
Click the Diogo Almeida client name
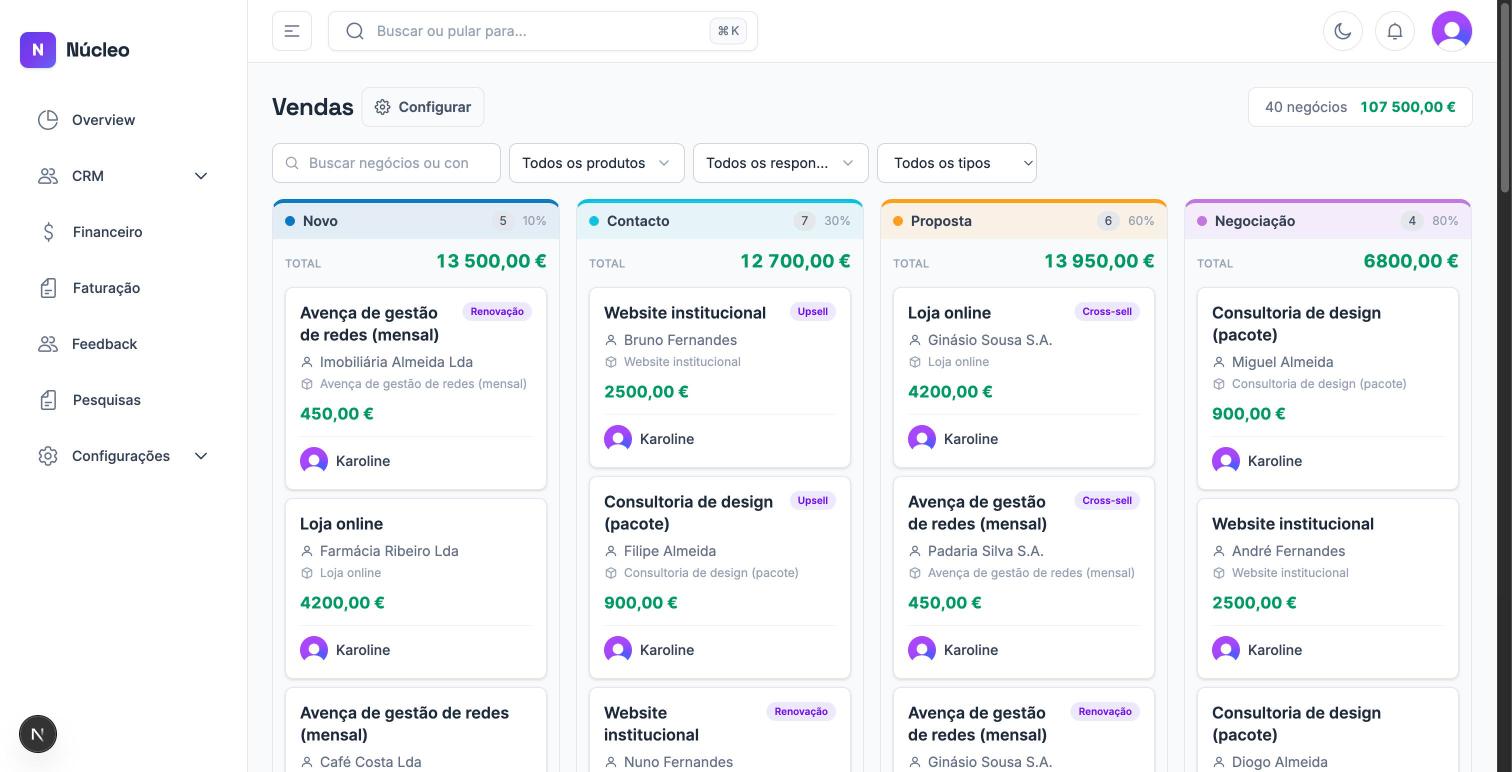pos(1280,762)
